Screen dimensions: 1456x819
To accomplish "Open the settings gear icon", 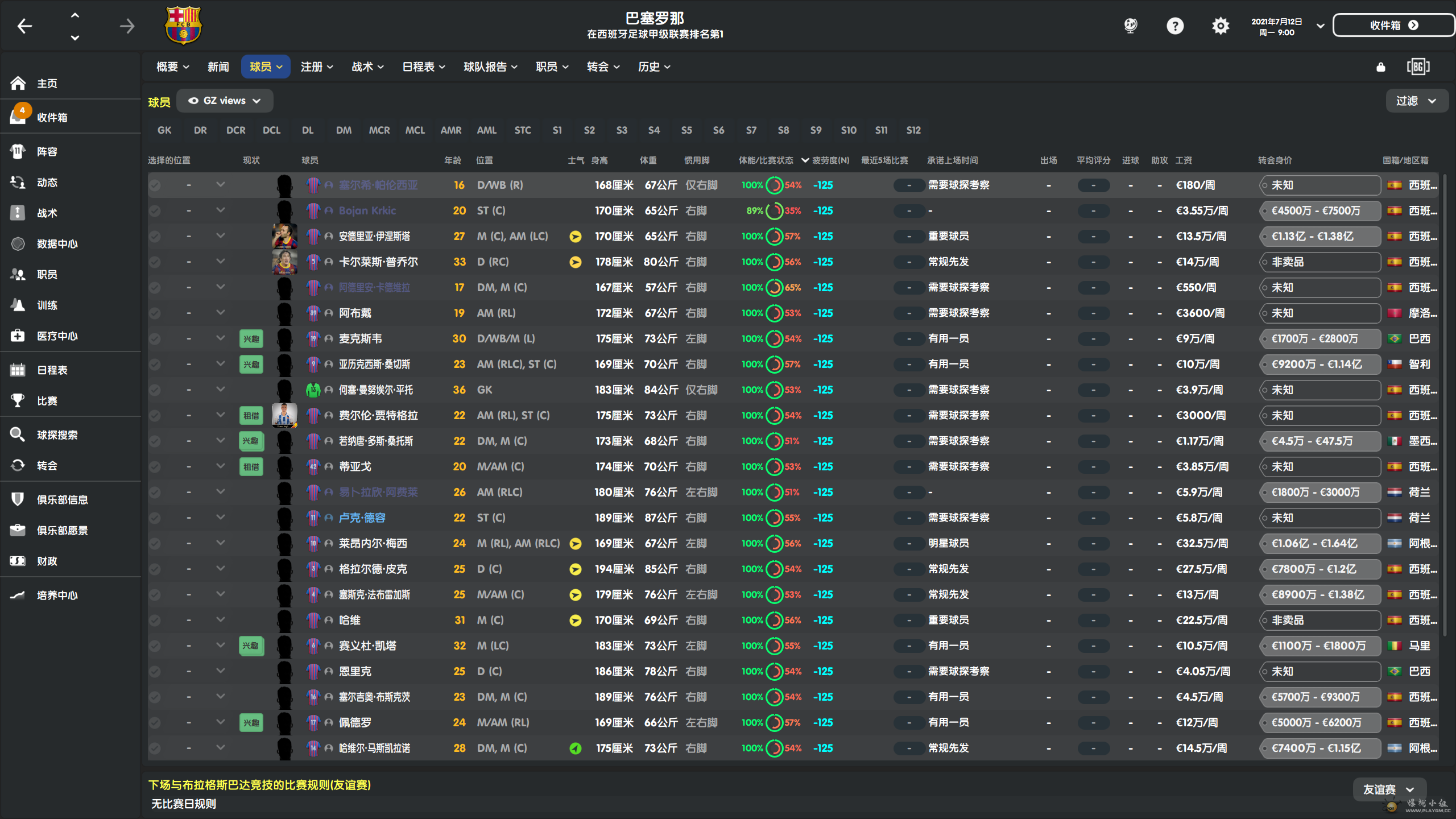I will pyautogui.click(x=1221, y=26).
